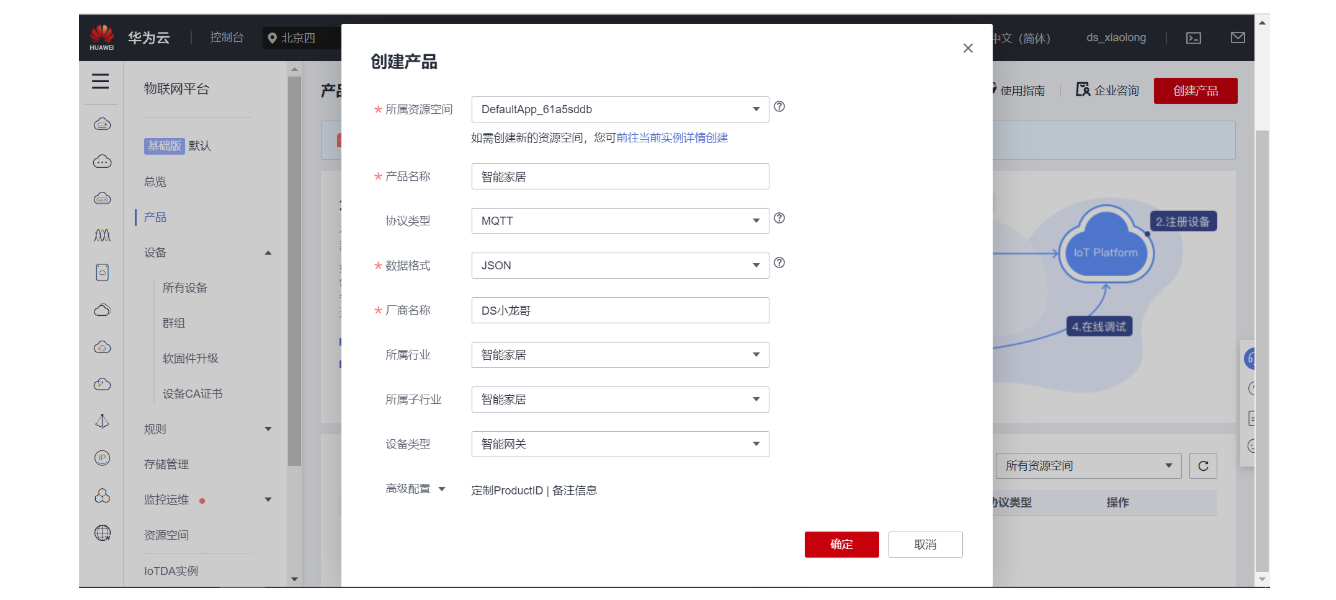Click the red 创建产品 button
This screenshot has height=600, width=1336.
[x=1195, y=90]
